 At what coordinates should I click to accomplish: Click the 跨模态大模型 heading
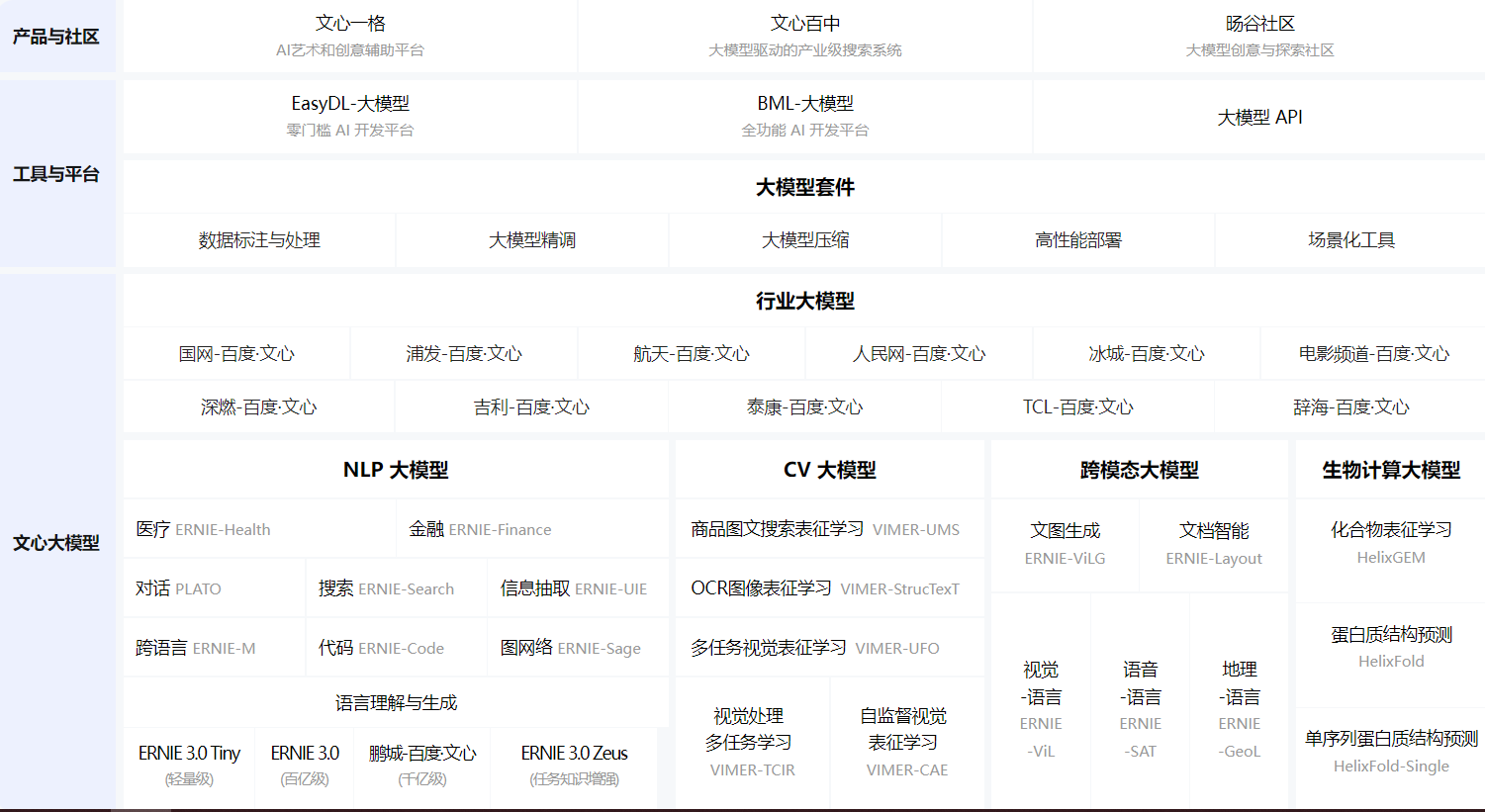tap(1140, 470)
